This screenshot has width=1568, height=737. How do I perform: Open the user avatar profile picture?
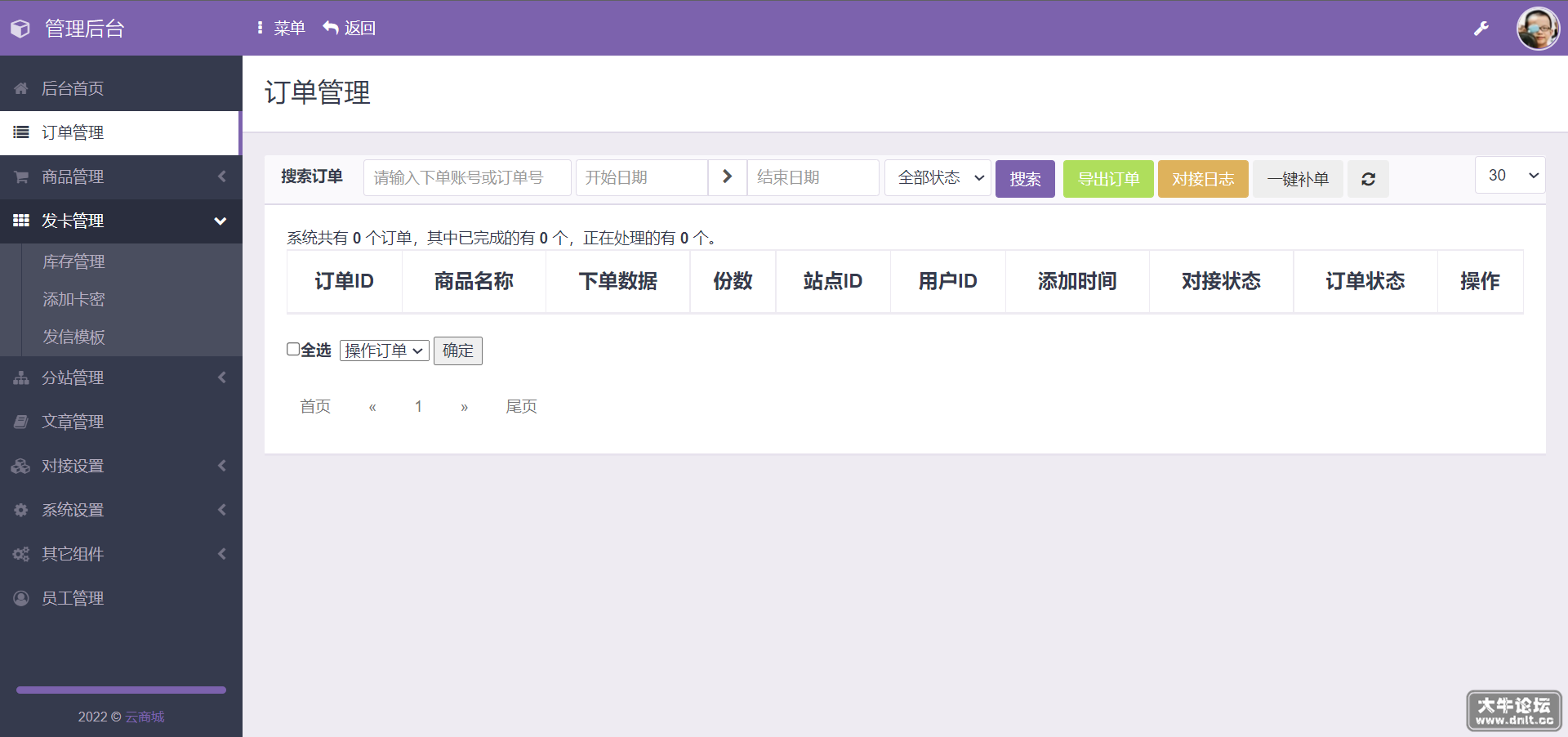(1538, 29)
